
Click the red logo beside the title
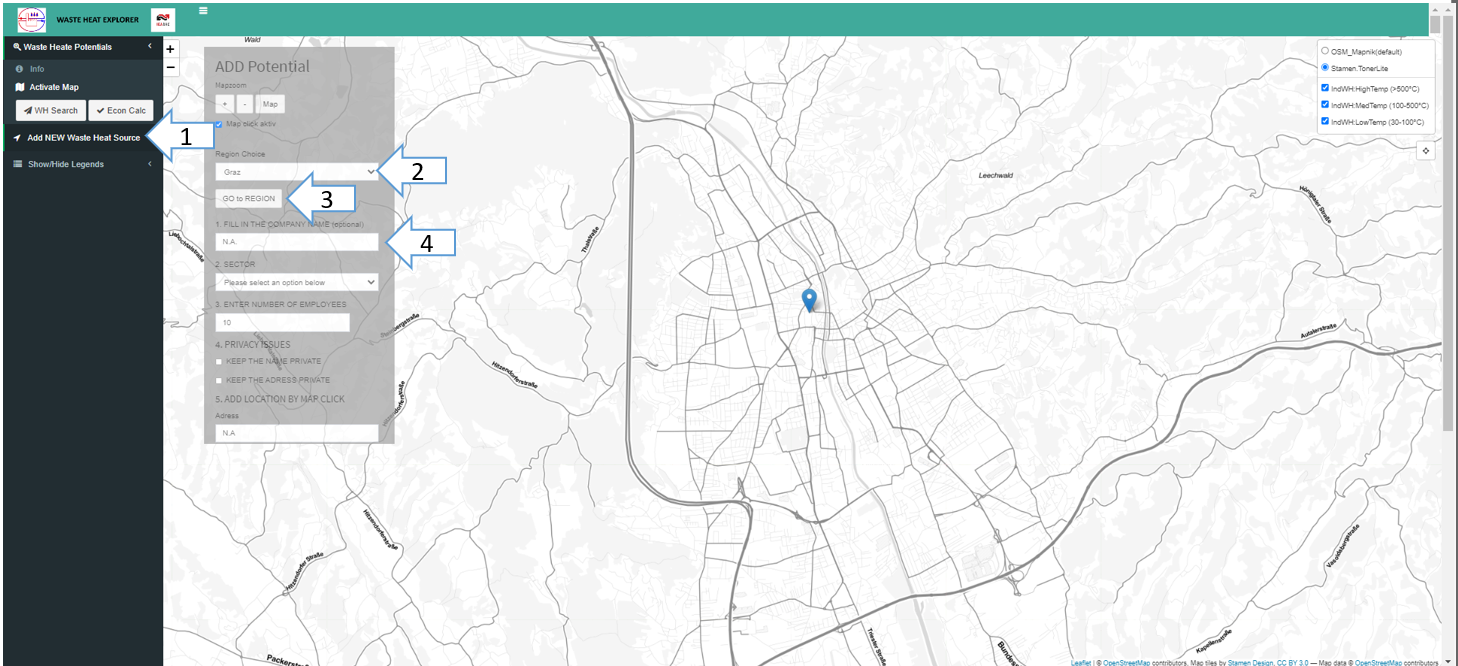tap(162, 20)
